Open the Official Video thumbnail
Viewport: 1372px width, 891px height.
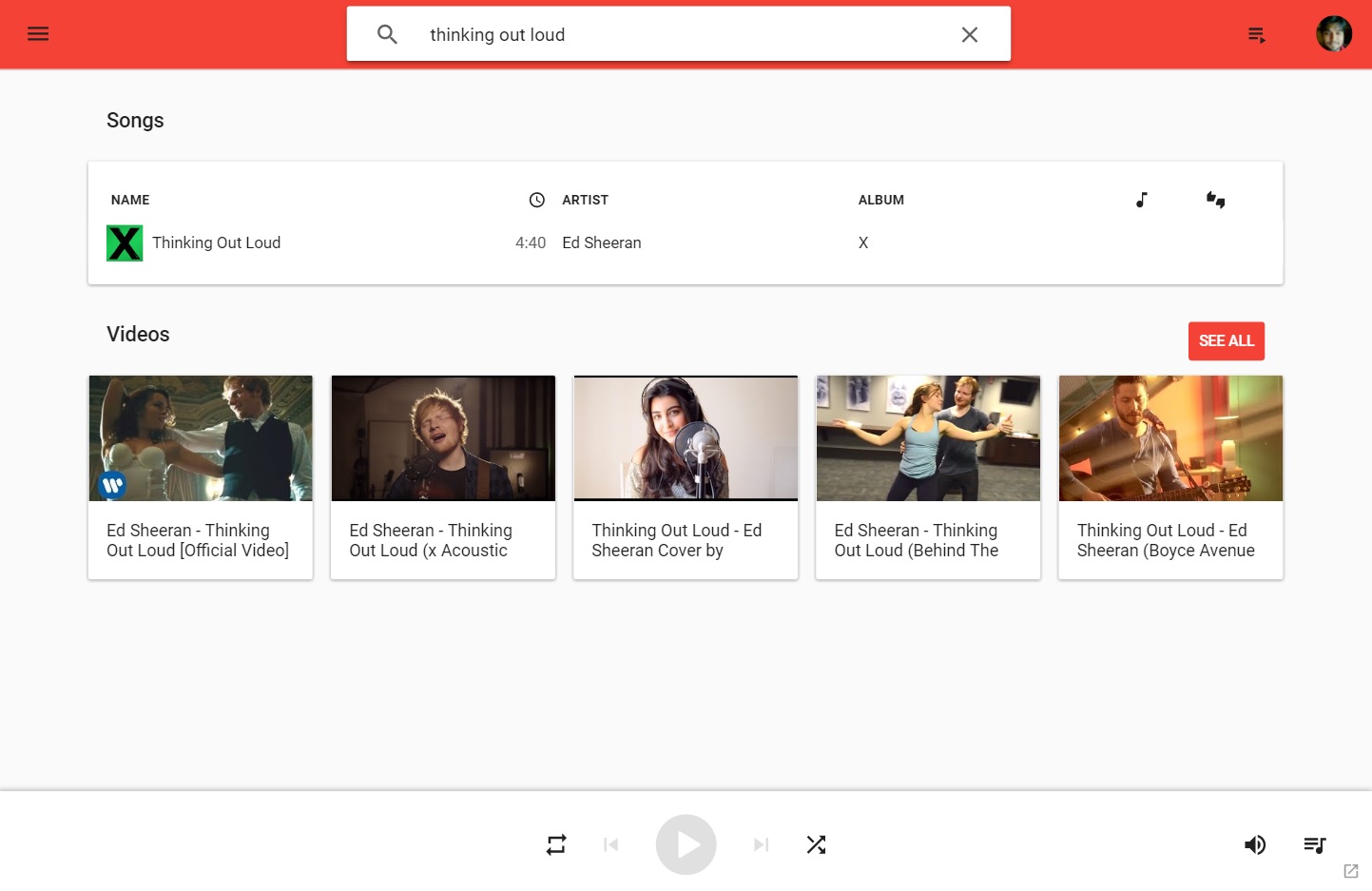tap(201, 438)
